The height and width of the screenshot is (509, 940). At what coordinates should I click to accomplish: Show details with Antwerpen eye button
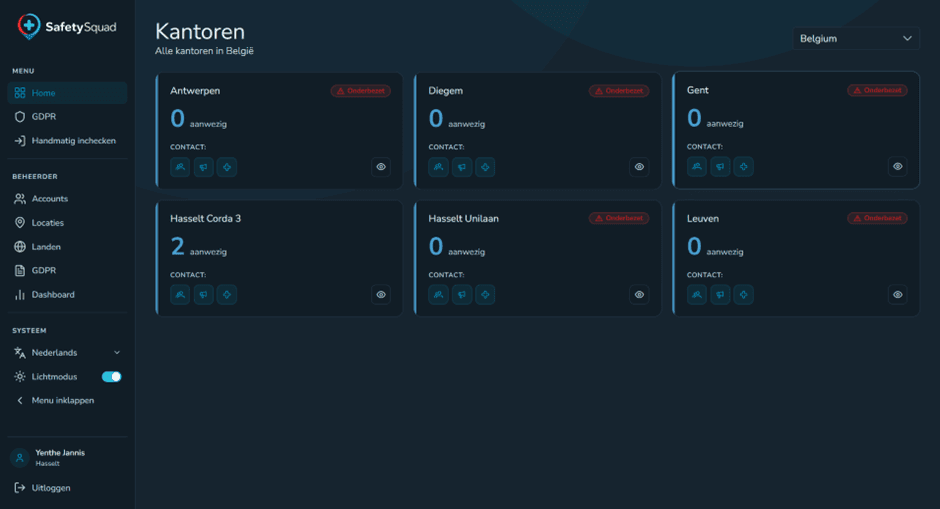[x=381, y=167]
